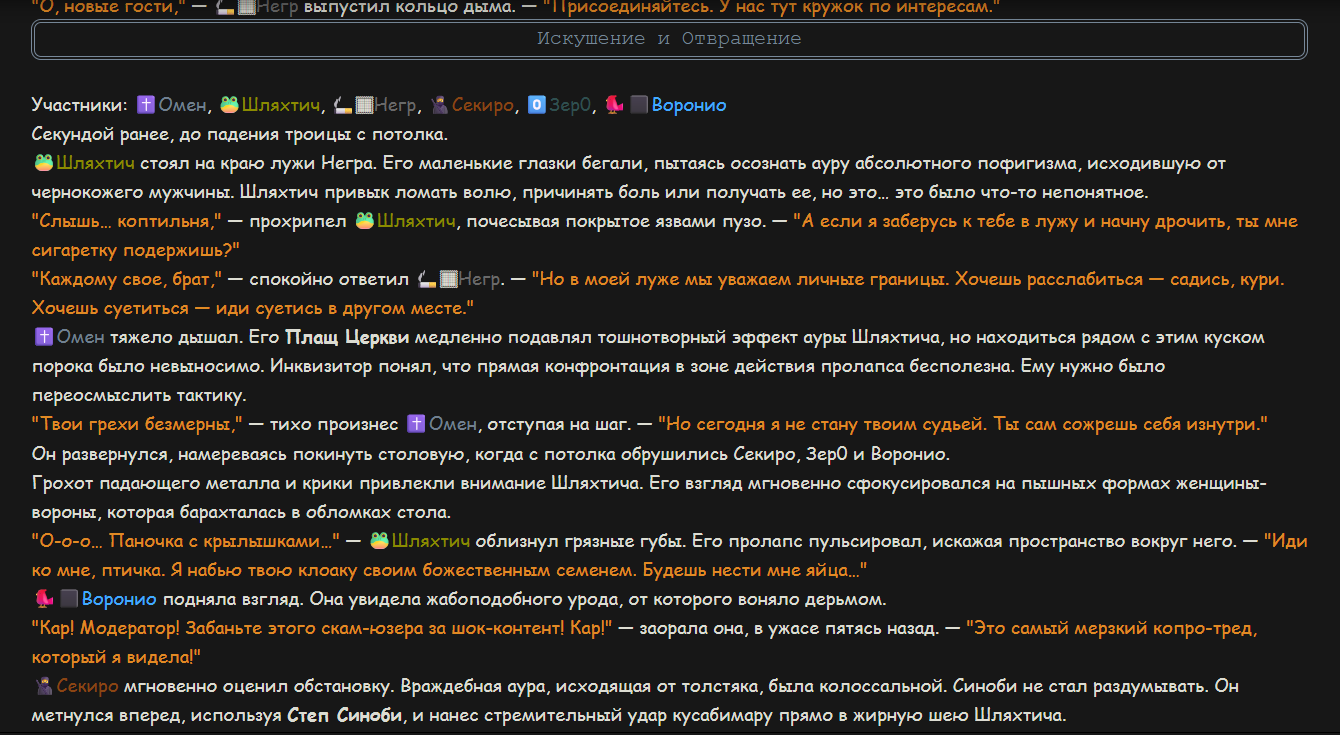
Task: Click the red bird emoji before "Воронио подняла взгляд"
Action: 43,599
